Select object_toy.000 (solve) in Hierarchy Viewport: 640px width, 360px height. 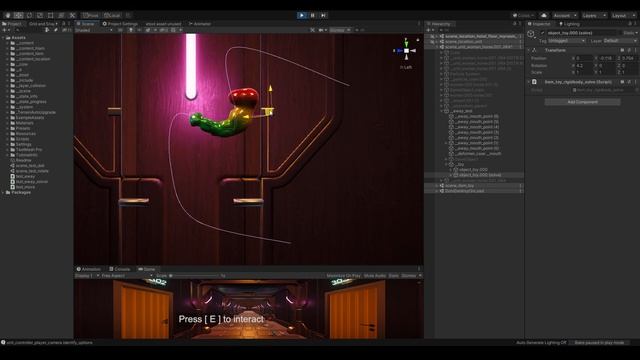[x=480, y=175]
